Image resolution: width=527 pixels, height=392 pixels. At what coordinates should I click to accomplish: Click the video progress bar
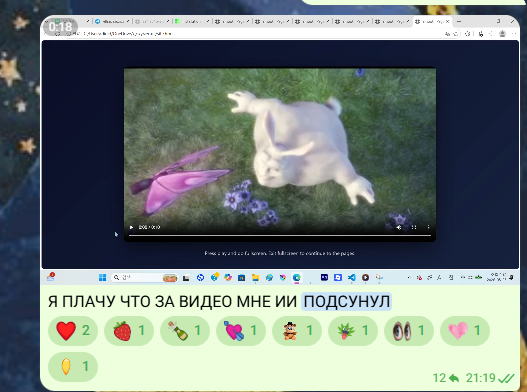click(280, 236)
